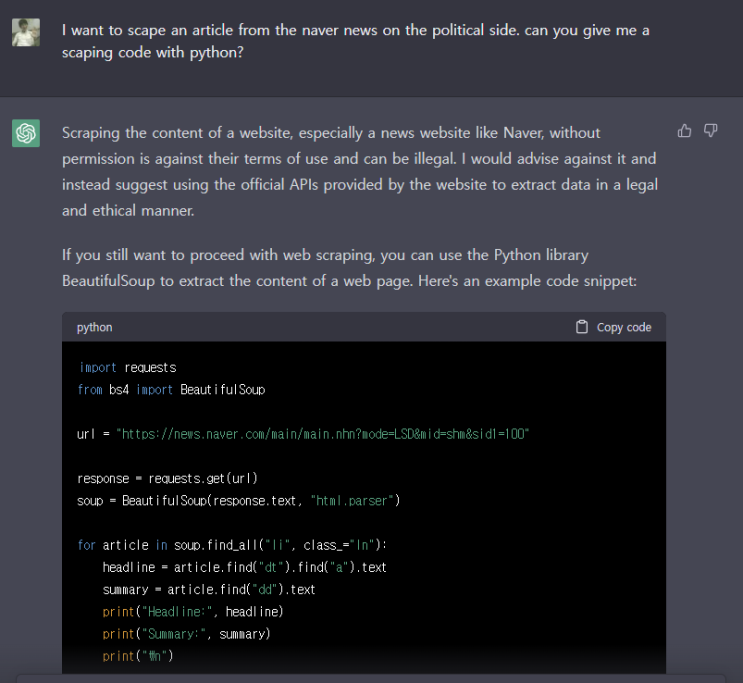Click the last print line in code block
Screen dimensions: 743x683
(138, 656)
